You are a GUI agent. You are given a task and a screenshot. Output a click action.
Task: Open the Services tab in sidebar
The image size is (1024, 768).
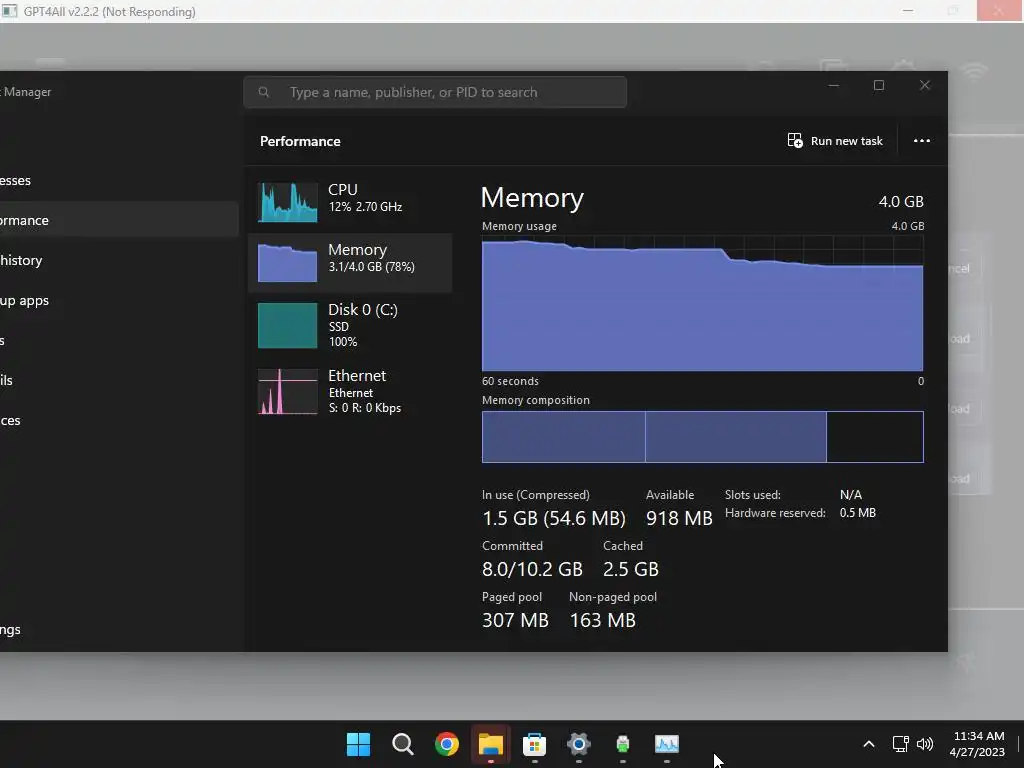tap(118, 421)
